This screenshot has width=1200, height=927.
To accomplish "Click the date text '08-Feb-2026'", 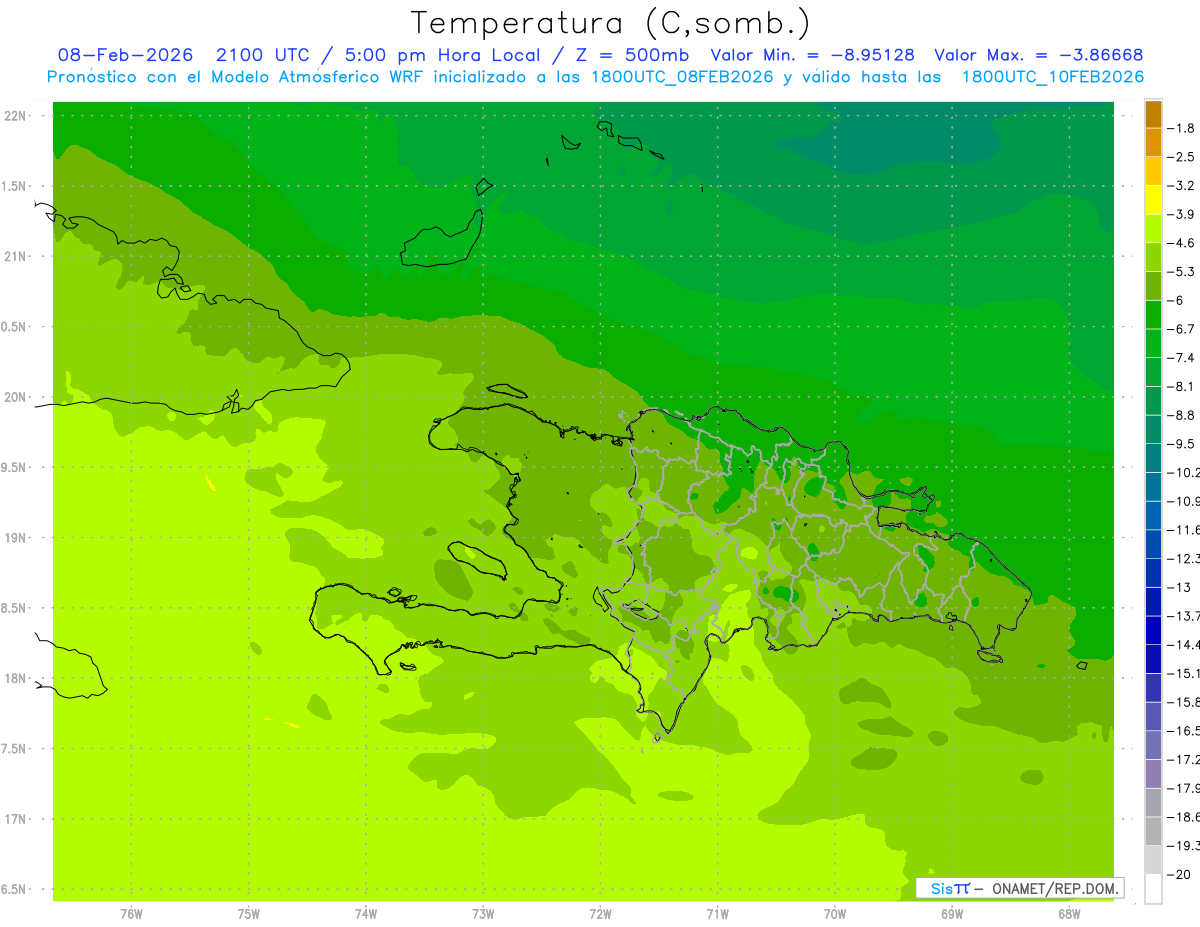I will (125, 55).
